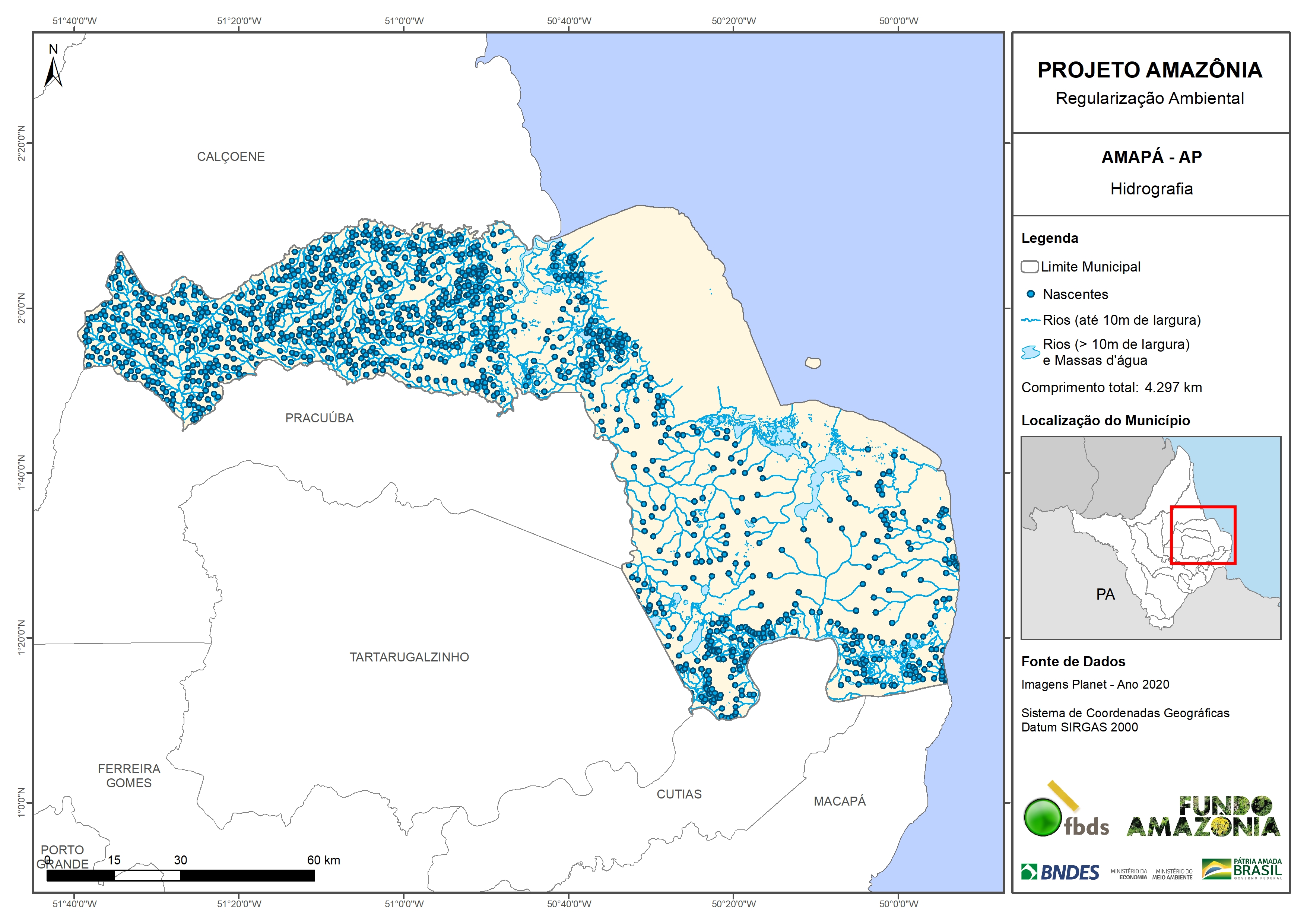Click the Ministério do Meio Ambiente logo
This screenshot has height=924, width=1307.
tap(1172, 874)
